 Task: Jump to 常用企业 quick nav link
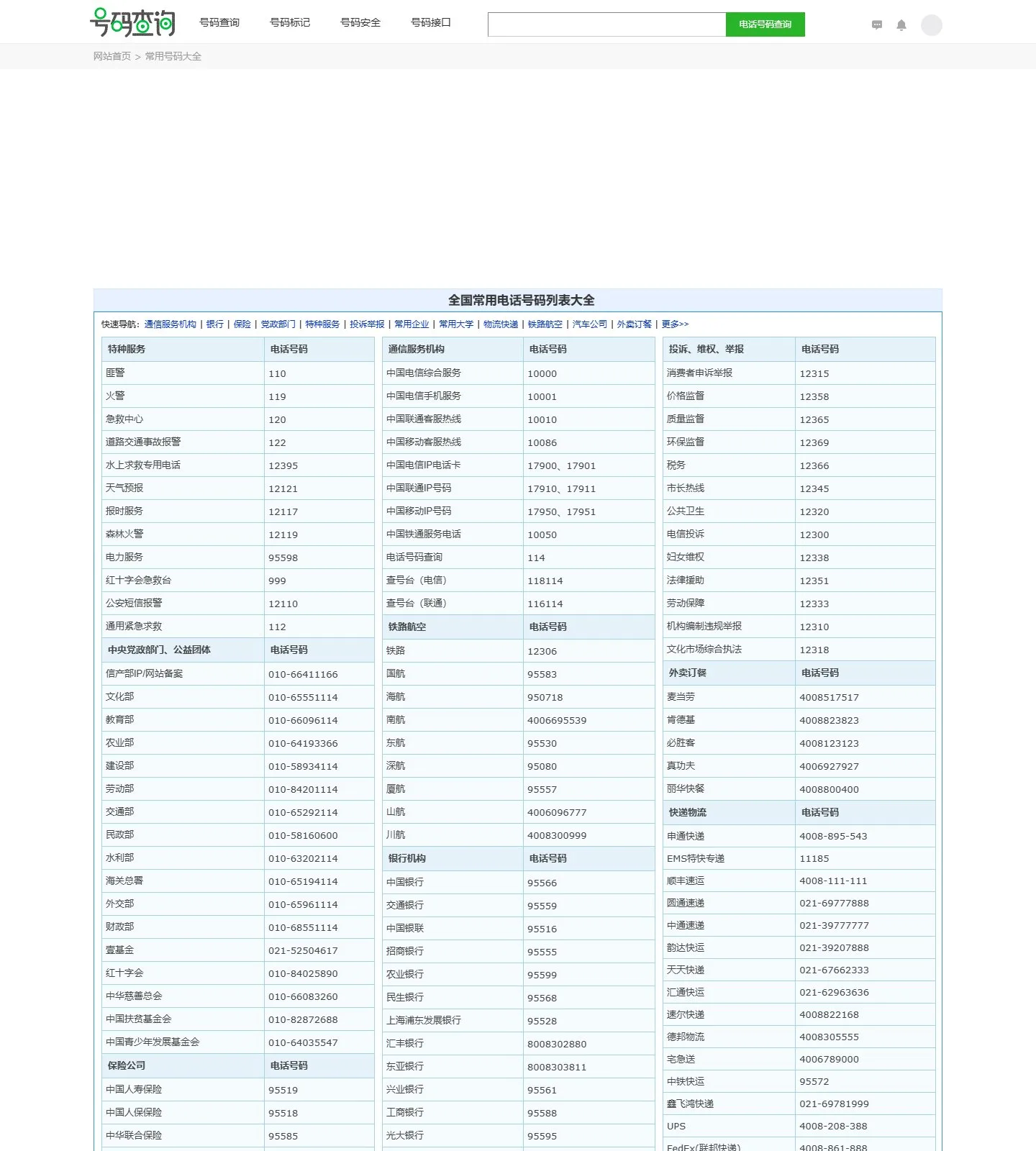click(x=412, y=324)
